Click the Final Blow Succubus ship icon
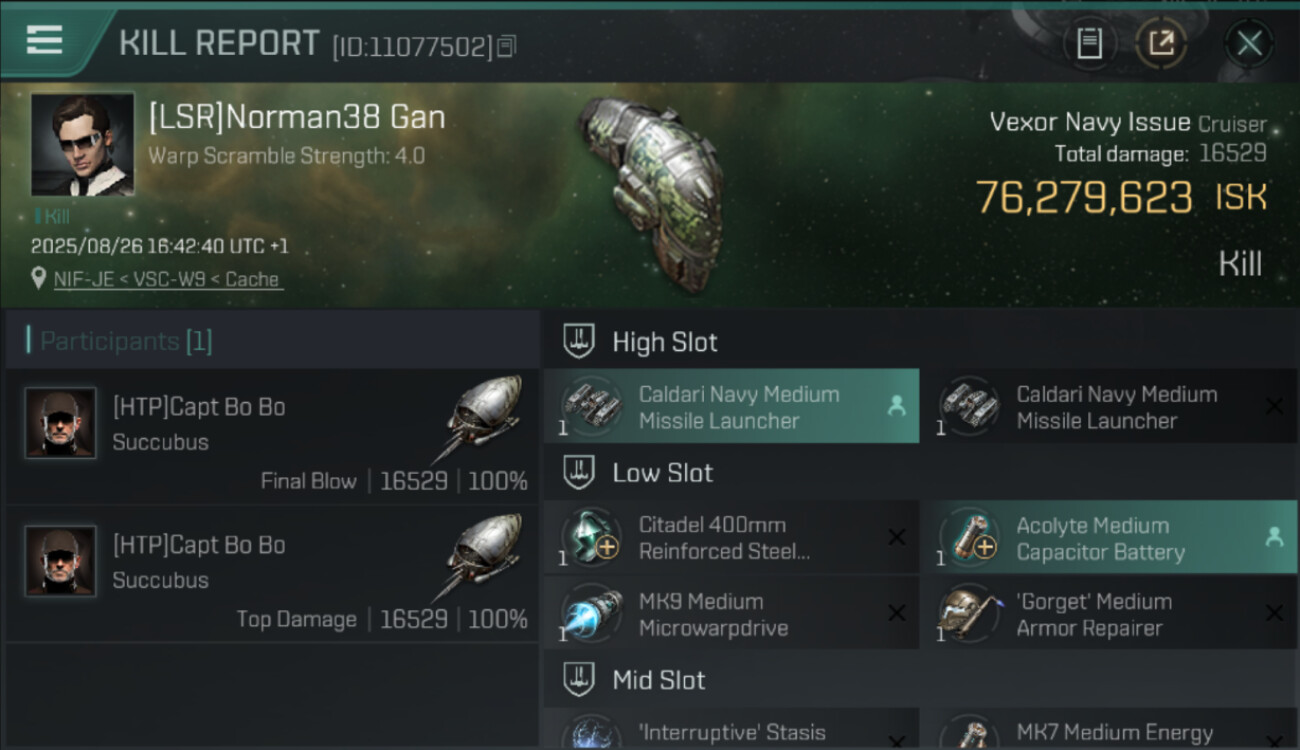 tap(483, 413)
